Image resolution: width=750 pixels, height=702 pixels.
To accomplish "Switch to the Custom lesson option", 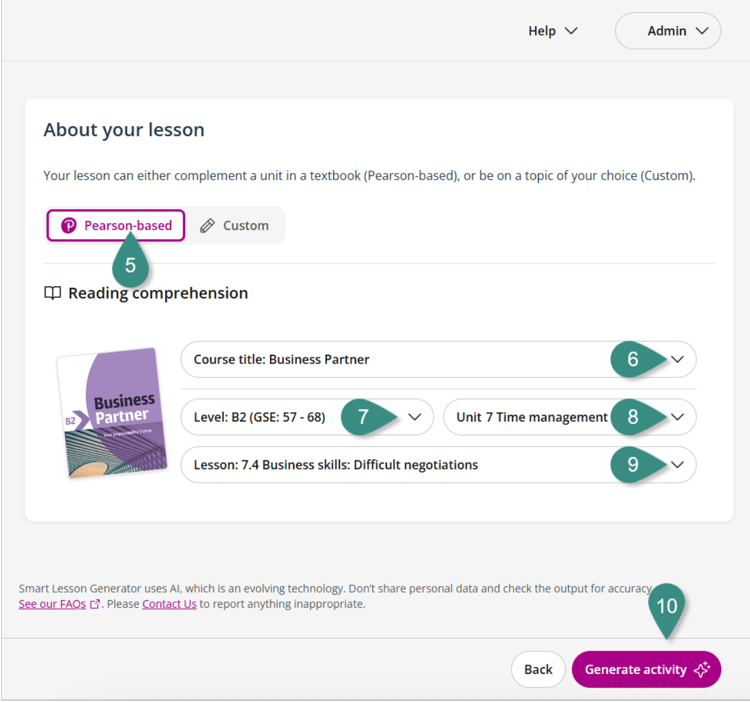I will point(234,225).
